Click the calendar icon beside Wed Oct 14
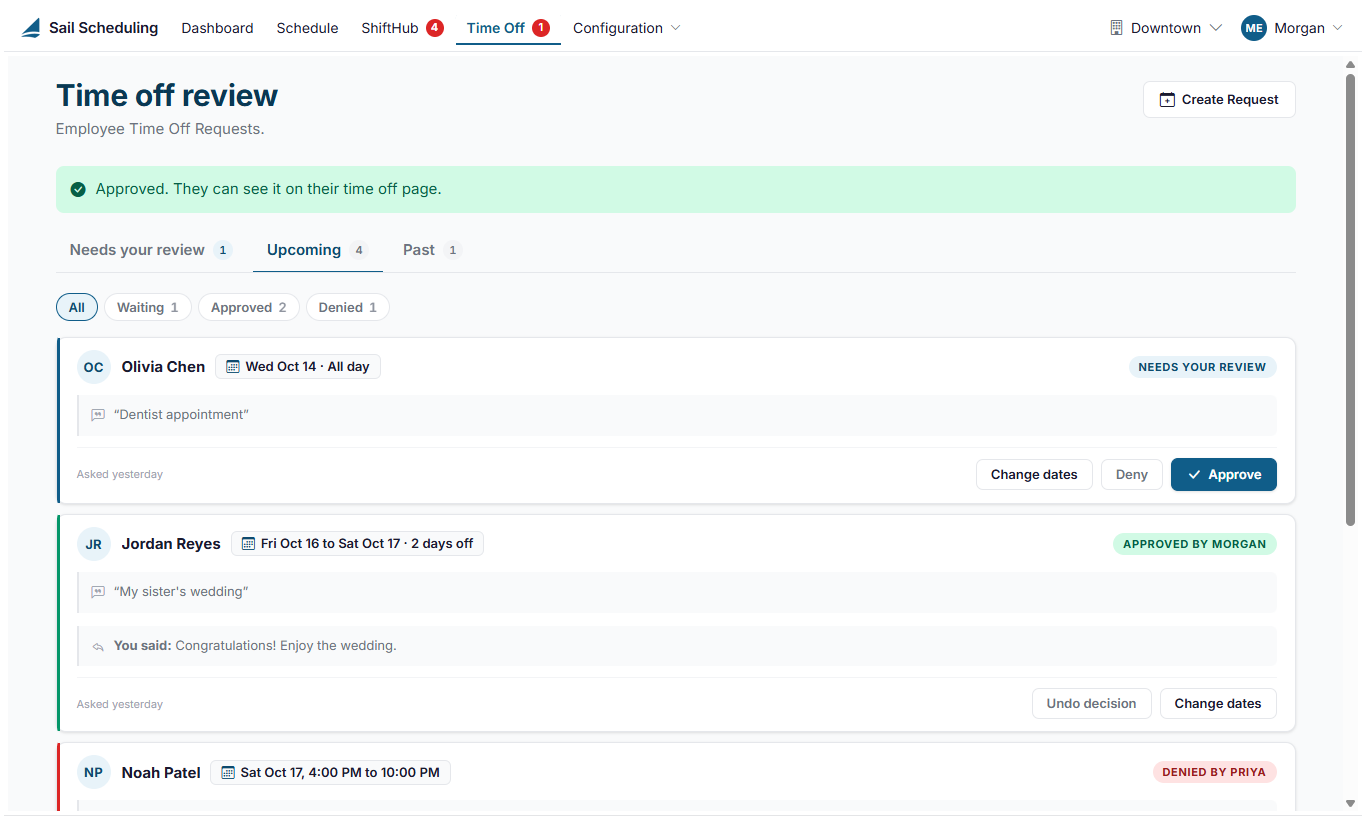Screen dimensions: 1366x820 (x=233, y=367)
